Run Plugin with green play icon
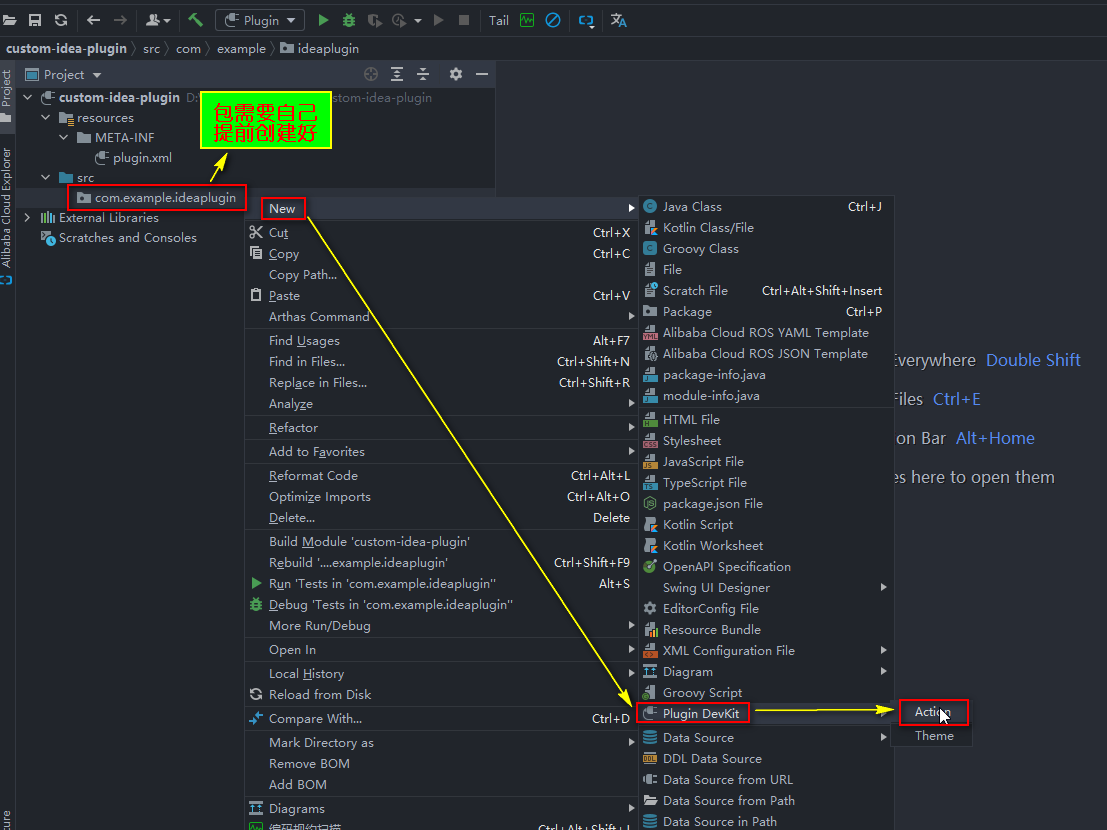This screenshot has height=830, width=1107. coord(323,20)
